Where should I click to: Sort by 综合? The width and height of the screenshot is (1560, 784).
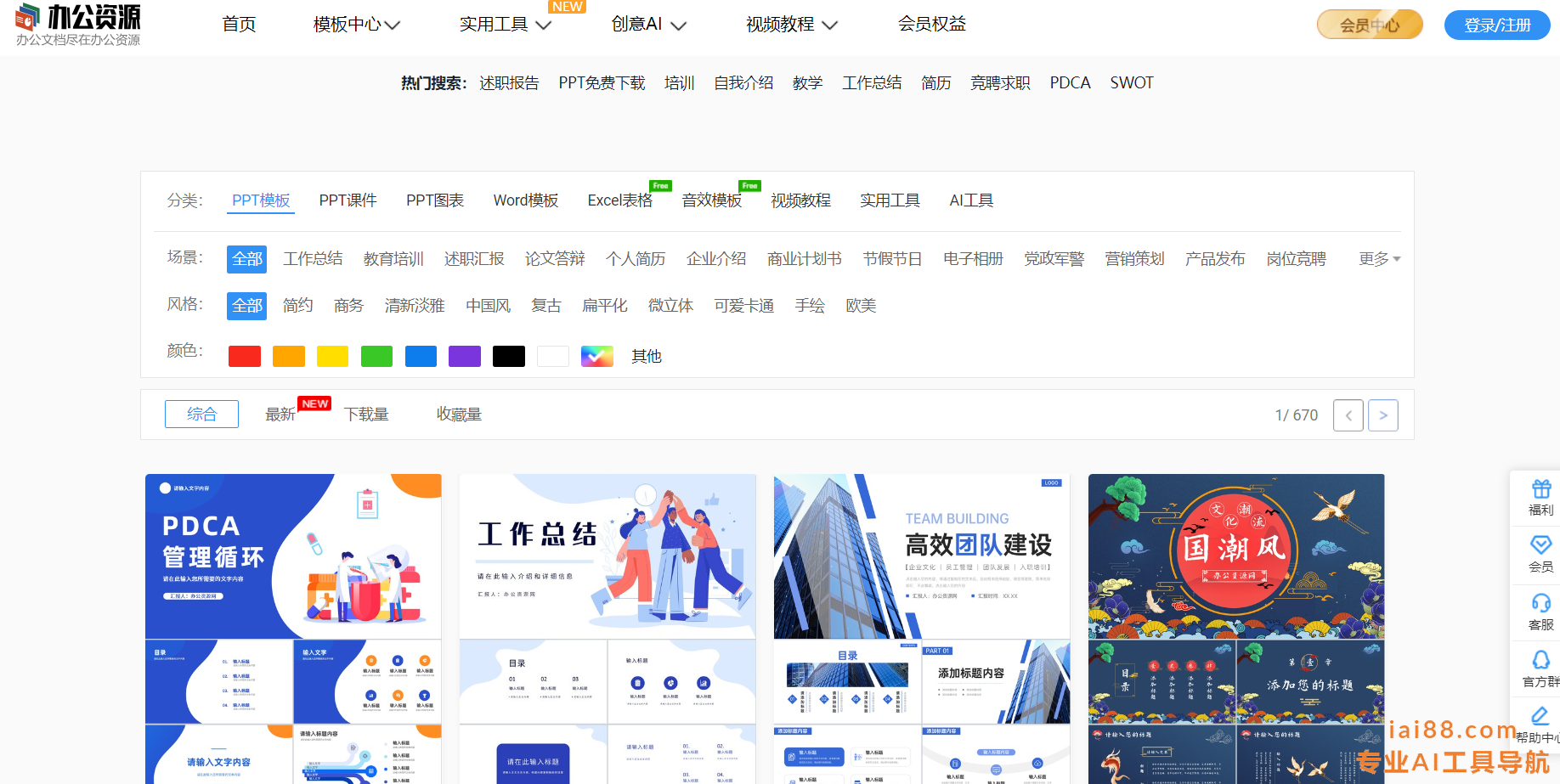201,415
